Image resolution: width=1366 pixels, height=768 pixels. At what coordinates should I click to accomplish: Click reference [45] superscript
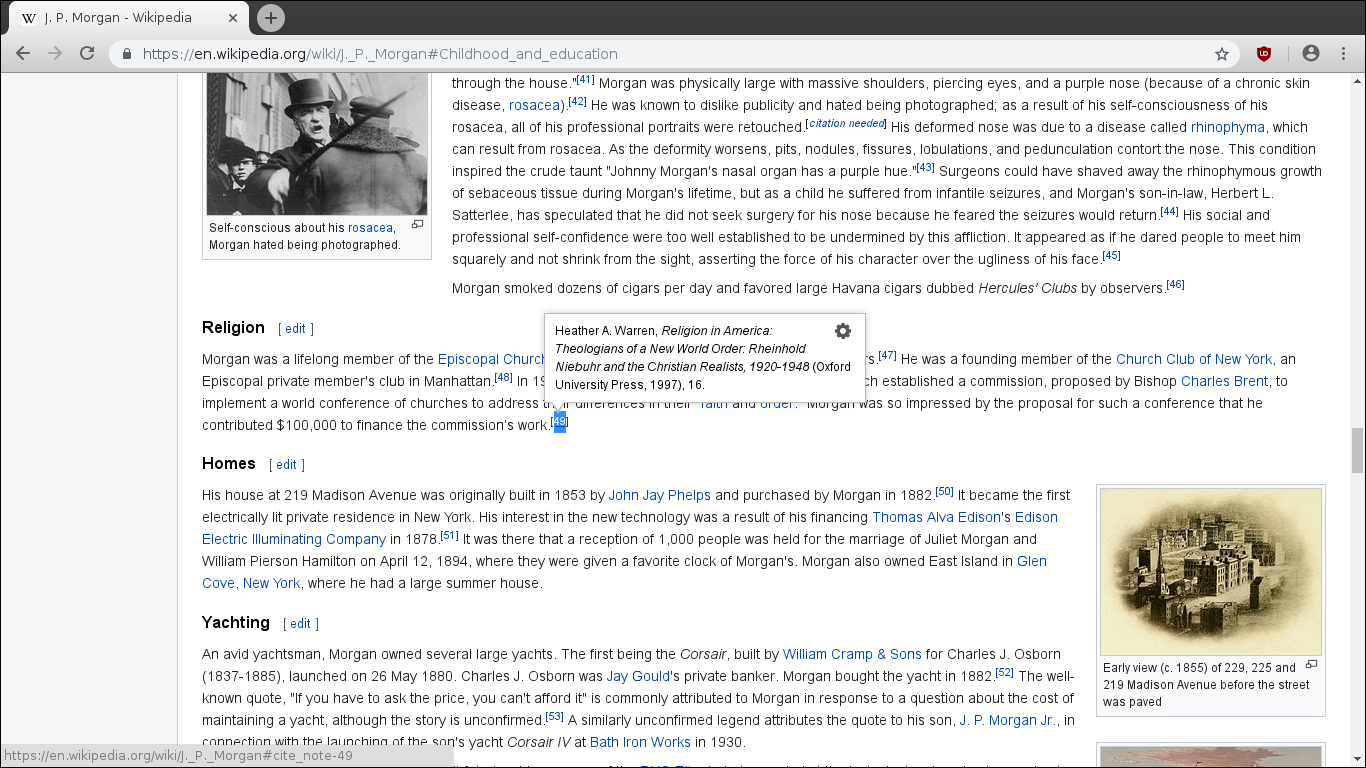1111,255
